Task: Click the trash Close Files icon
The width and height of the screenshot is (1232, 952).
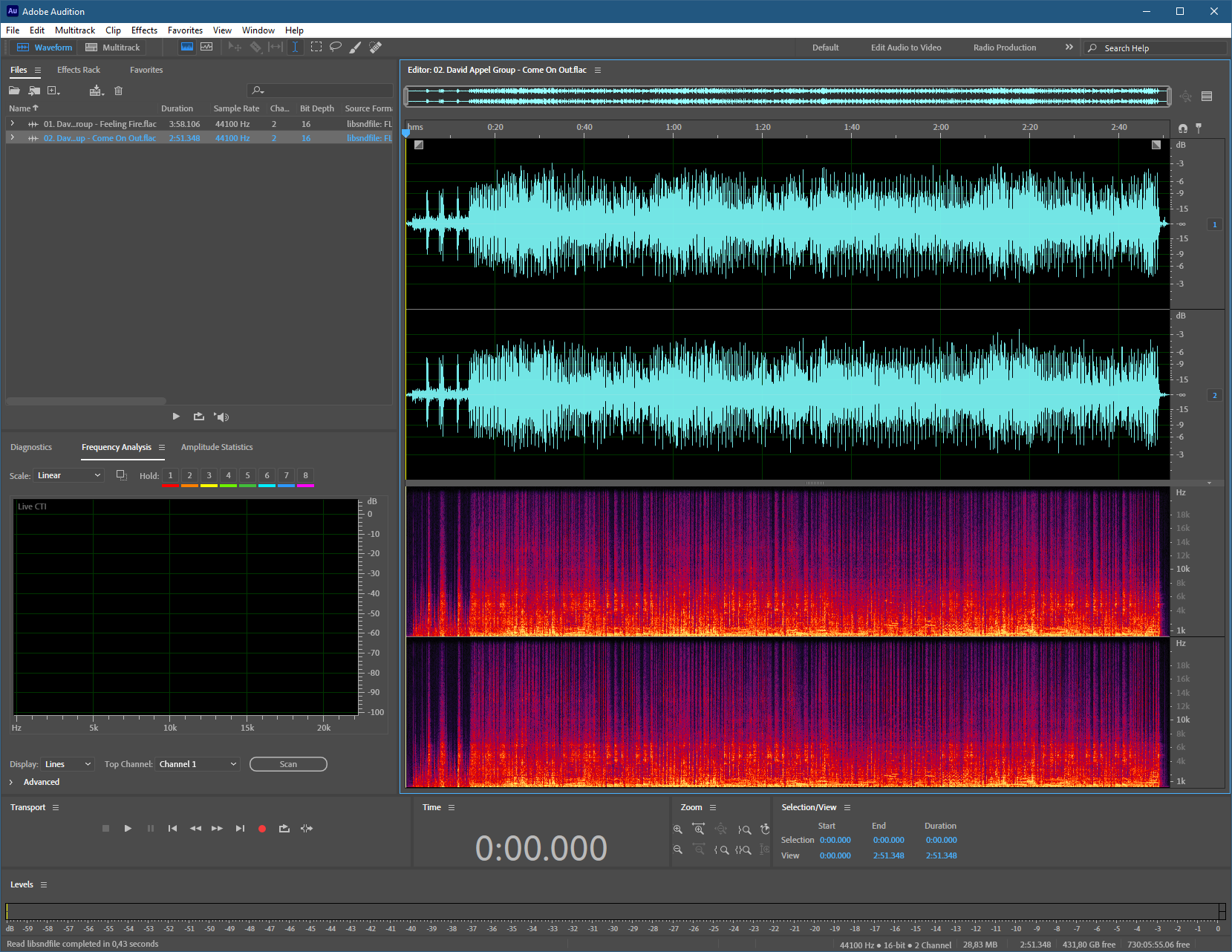Action: tap(118, 91)
